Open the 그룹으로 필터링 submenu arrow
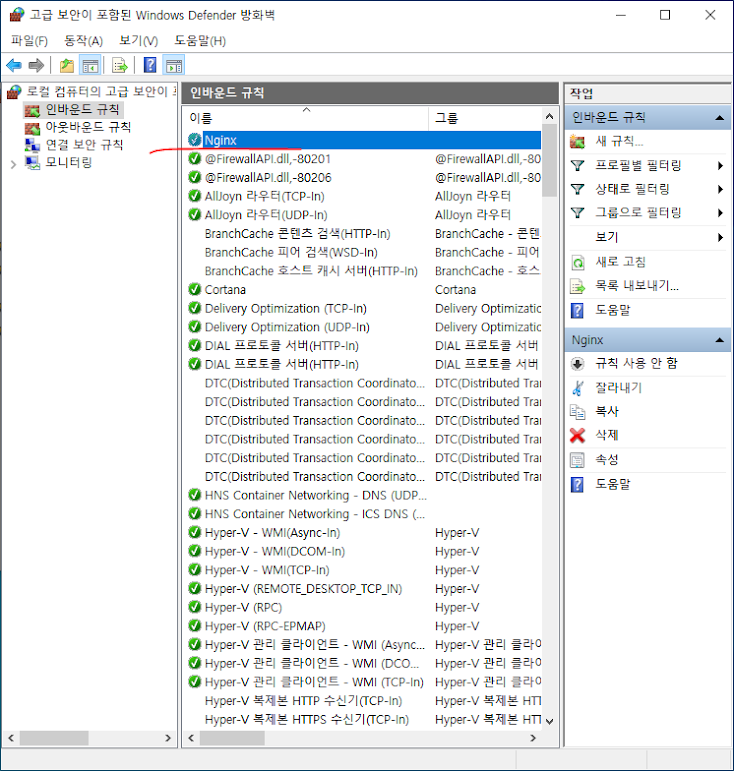The width and height of the screenshot is (734, 771). (720, 213)
